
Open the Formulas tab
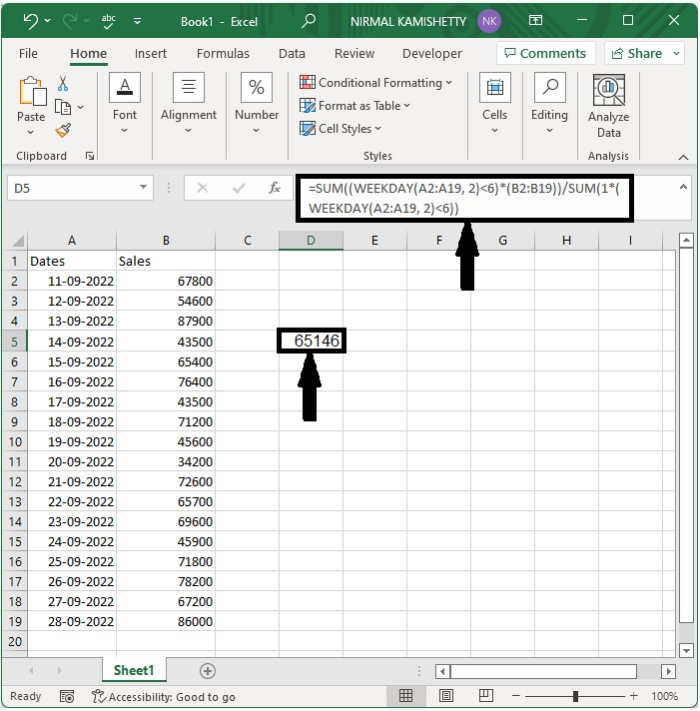223,54
